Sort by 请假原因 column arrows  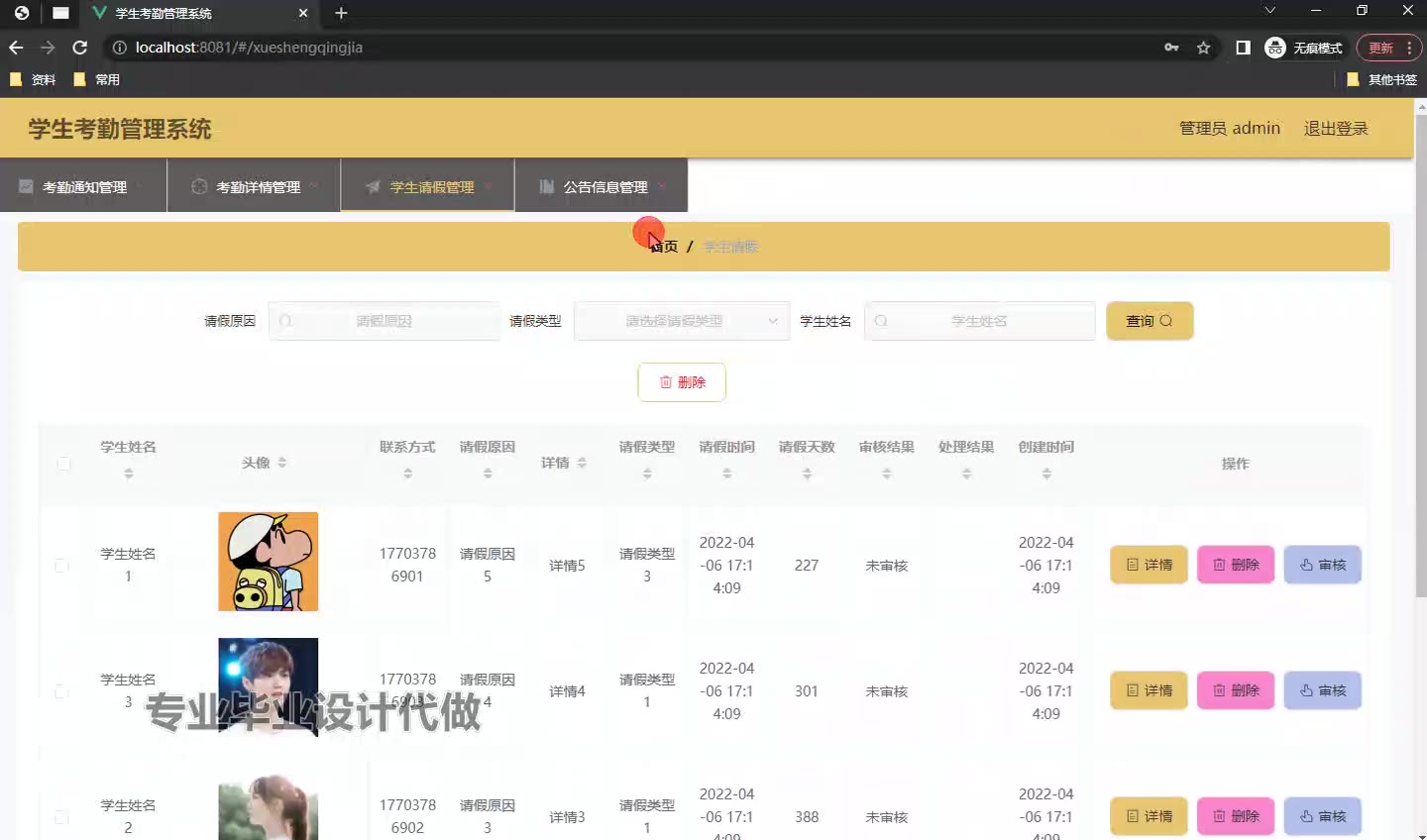click(x=488, y=474)
